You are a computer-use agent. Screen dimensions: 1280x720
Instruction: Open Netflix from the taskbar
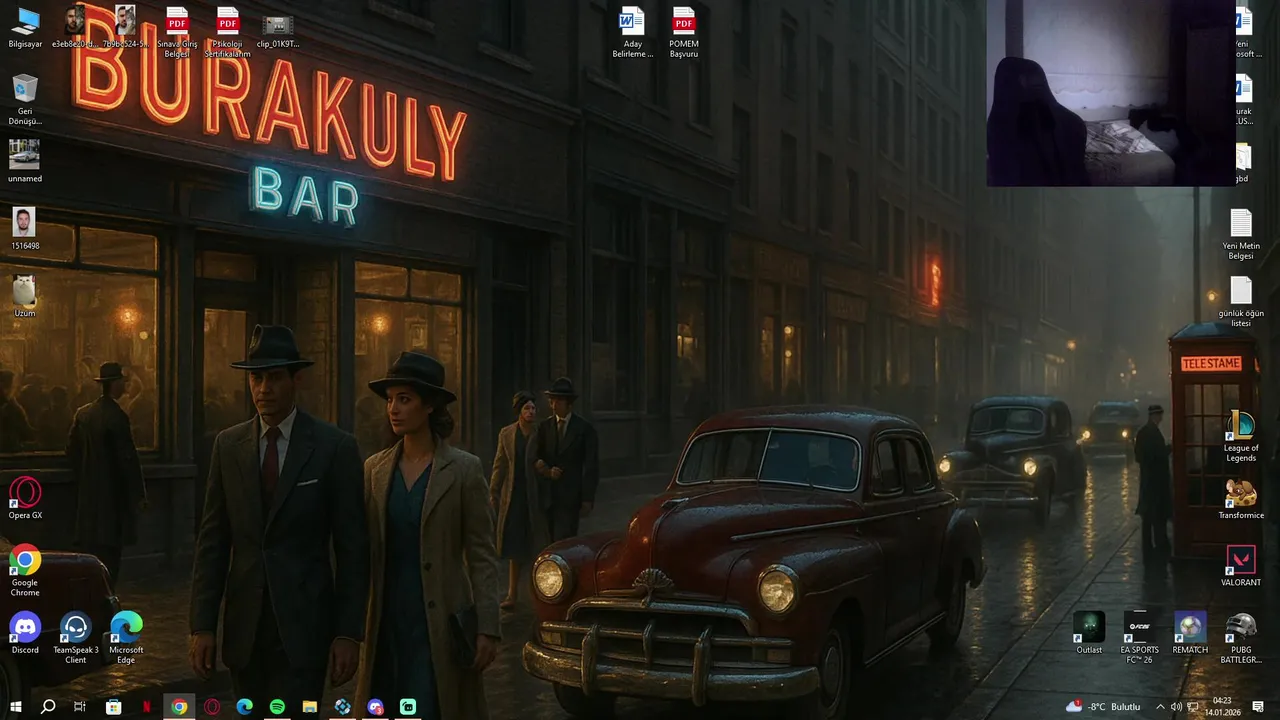tap(147, 707)
